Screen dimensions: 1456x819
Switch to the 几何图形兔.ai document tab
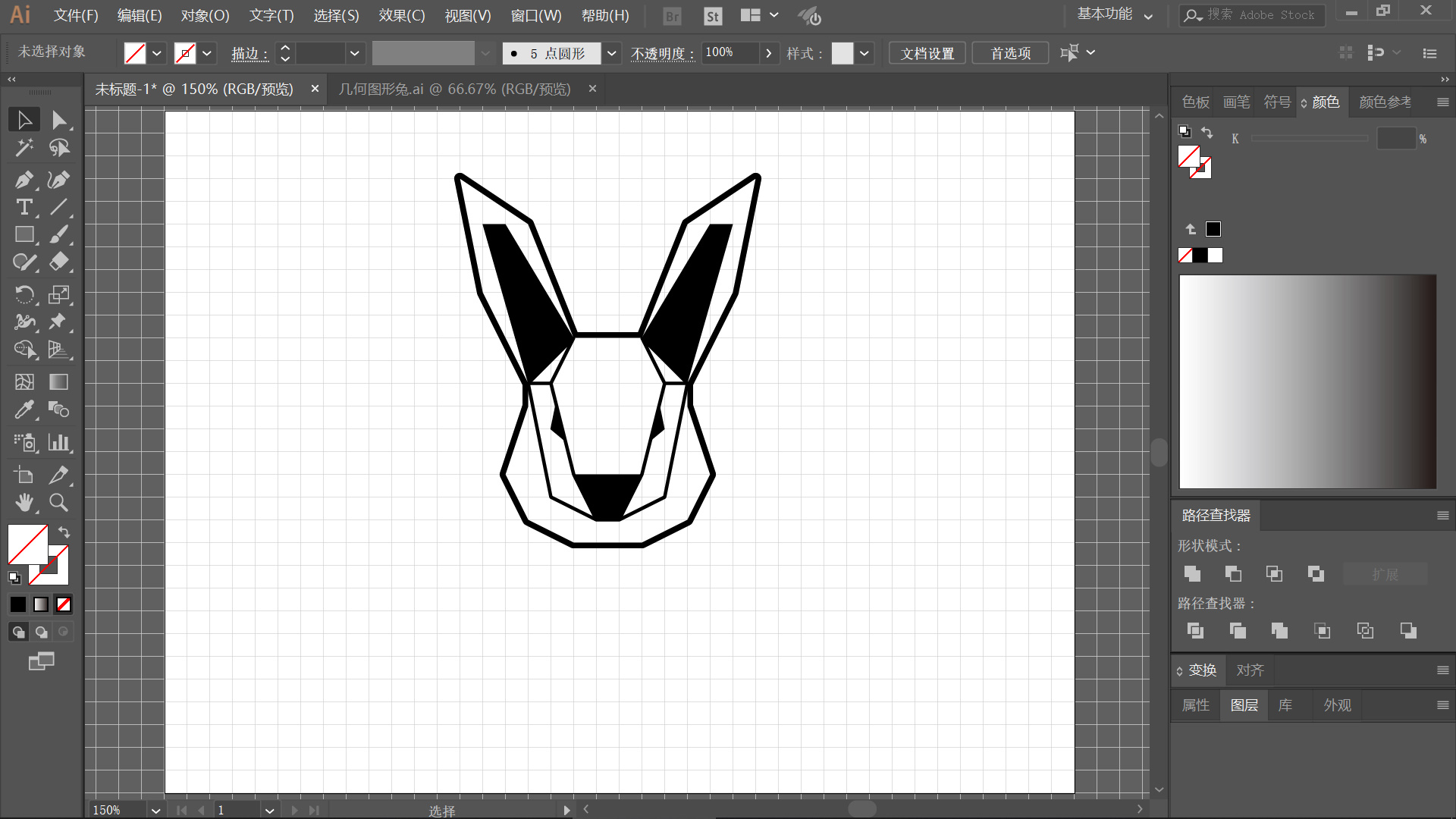tap(455, 89)
